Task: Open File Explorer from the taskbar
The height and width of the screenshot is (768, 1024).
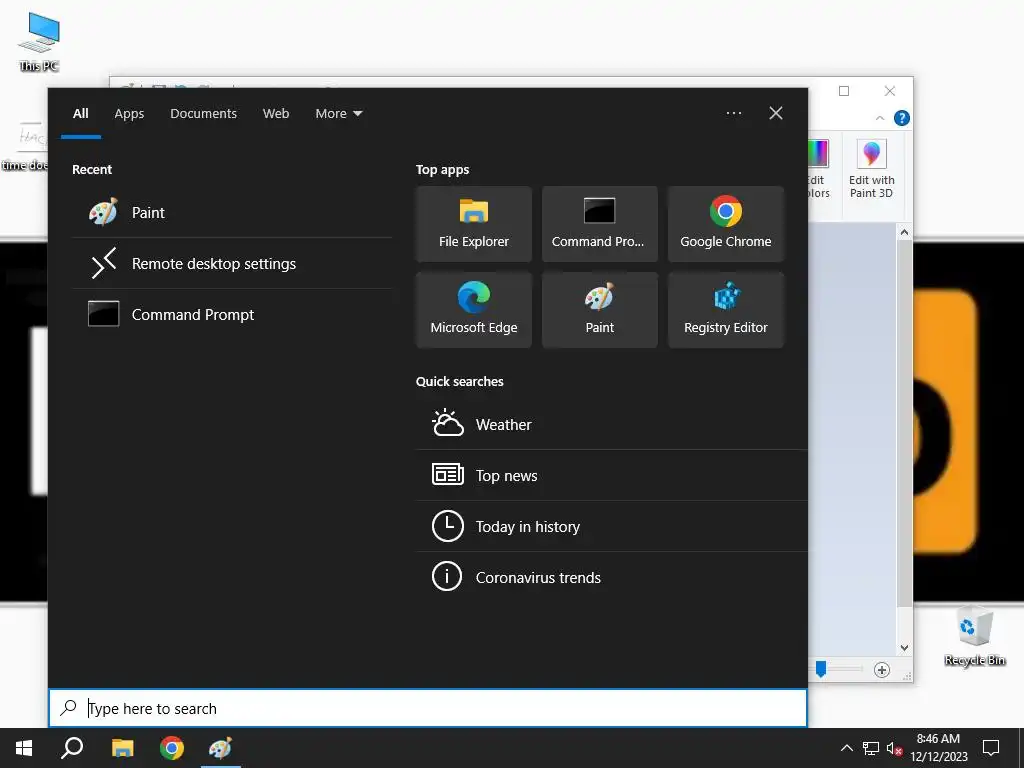Action: (122, 748)
